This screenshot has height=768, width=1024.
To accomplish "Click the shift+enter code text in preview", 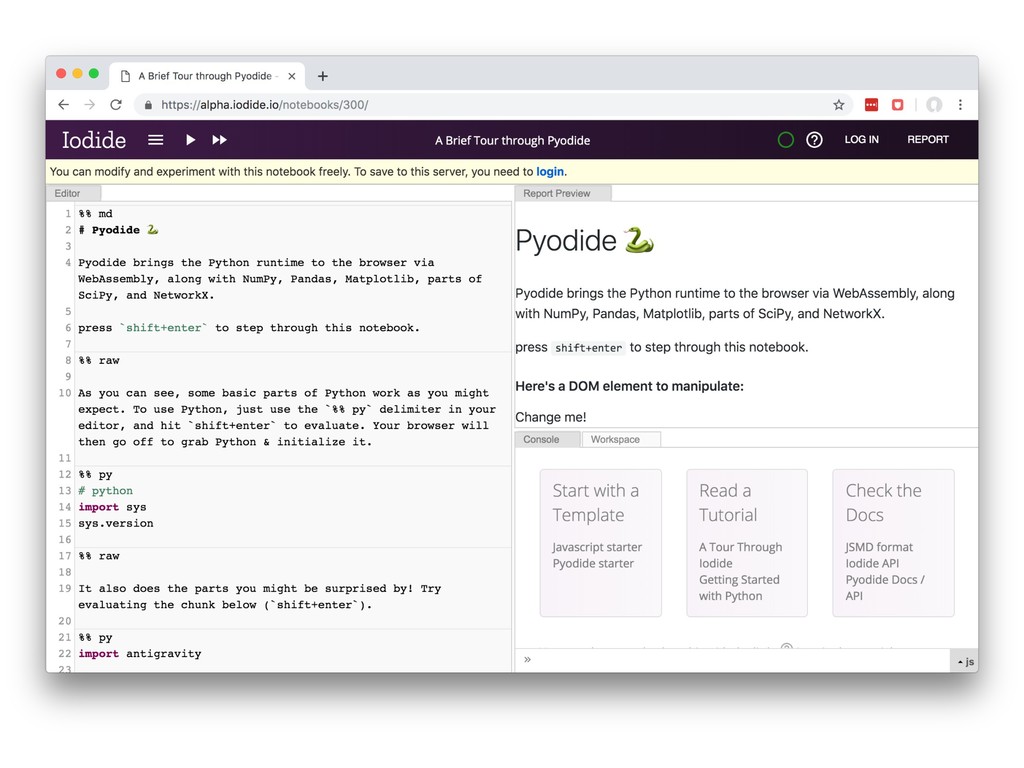I will click(x=588, y=348).
